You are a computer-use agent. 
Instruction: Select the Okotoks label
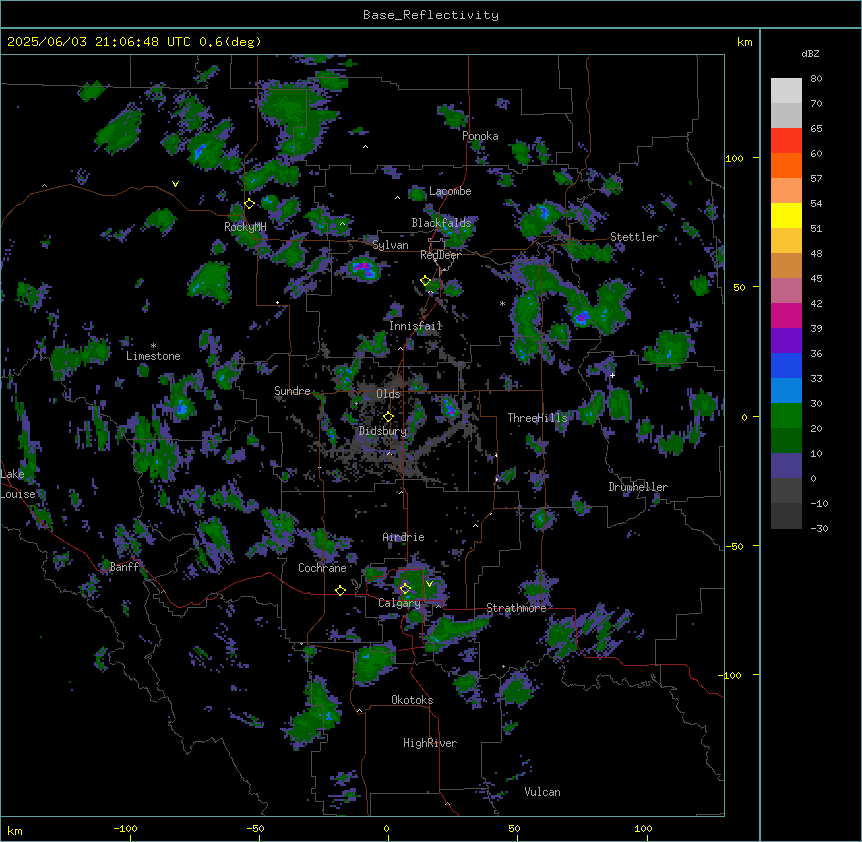point(412,700)
